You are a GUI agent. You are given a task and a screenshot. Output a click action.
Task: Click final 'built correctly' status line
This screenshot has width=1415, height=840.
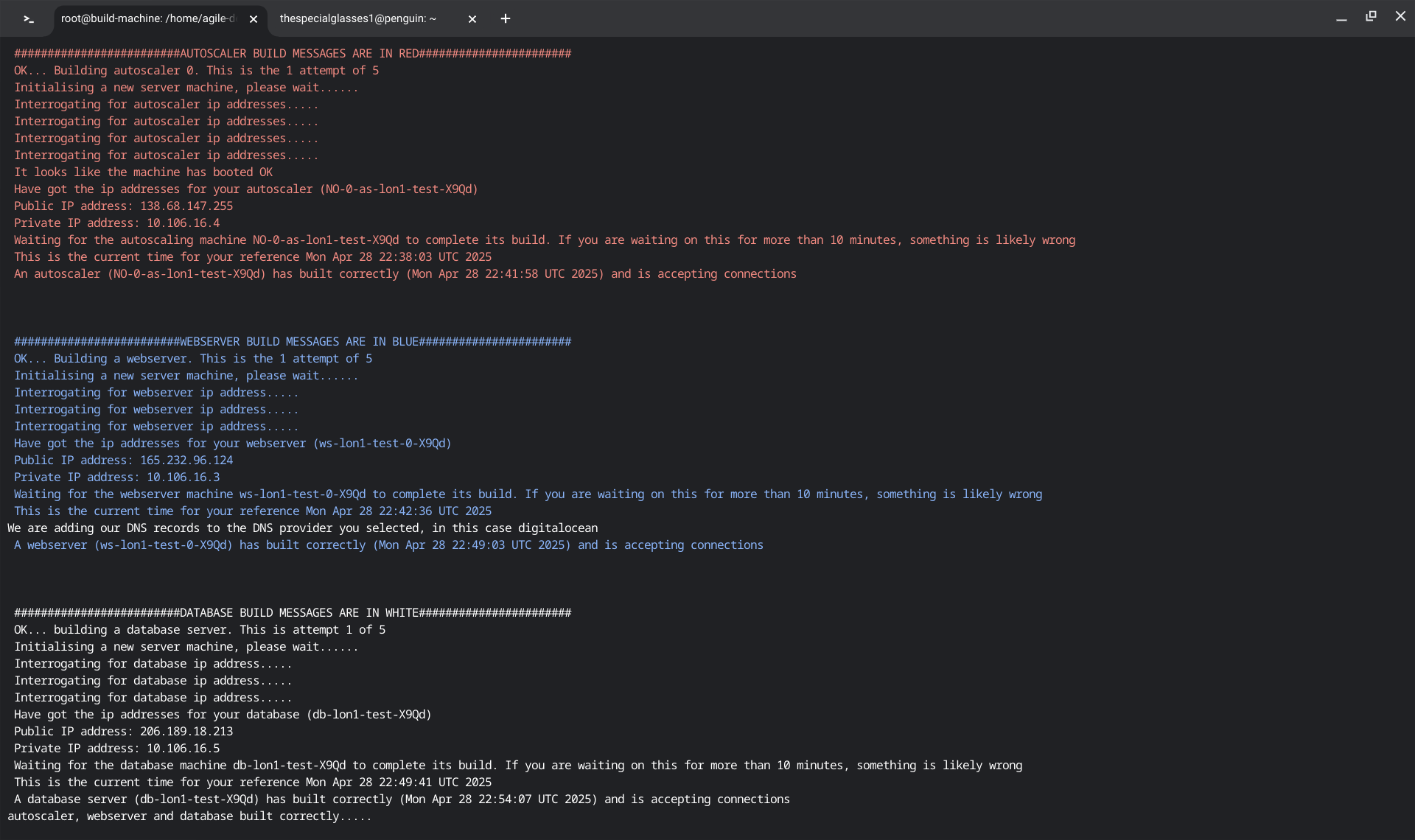point(189,816)
